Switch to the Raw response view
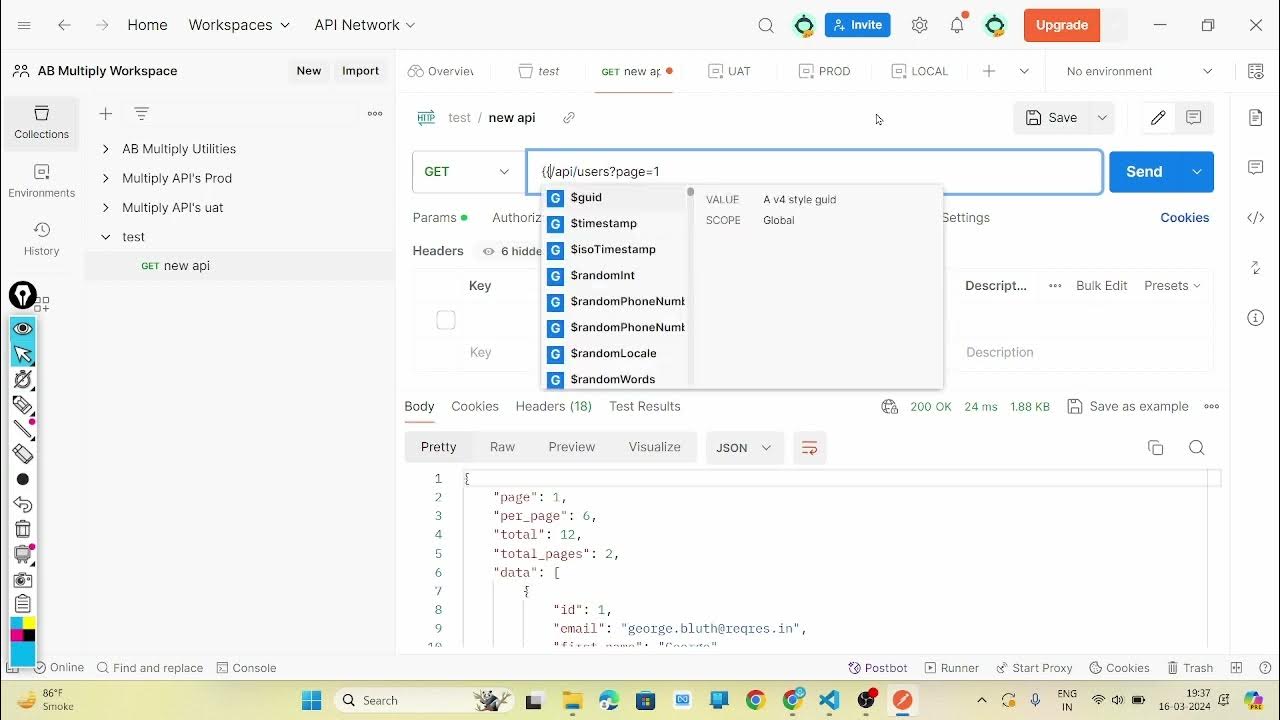Viewport: 1280px width, 720px height. tap(502, 448)
